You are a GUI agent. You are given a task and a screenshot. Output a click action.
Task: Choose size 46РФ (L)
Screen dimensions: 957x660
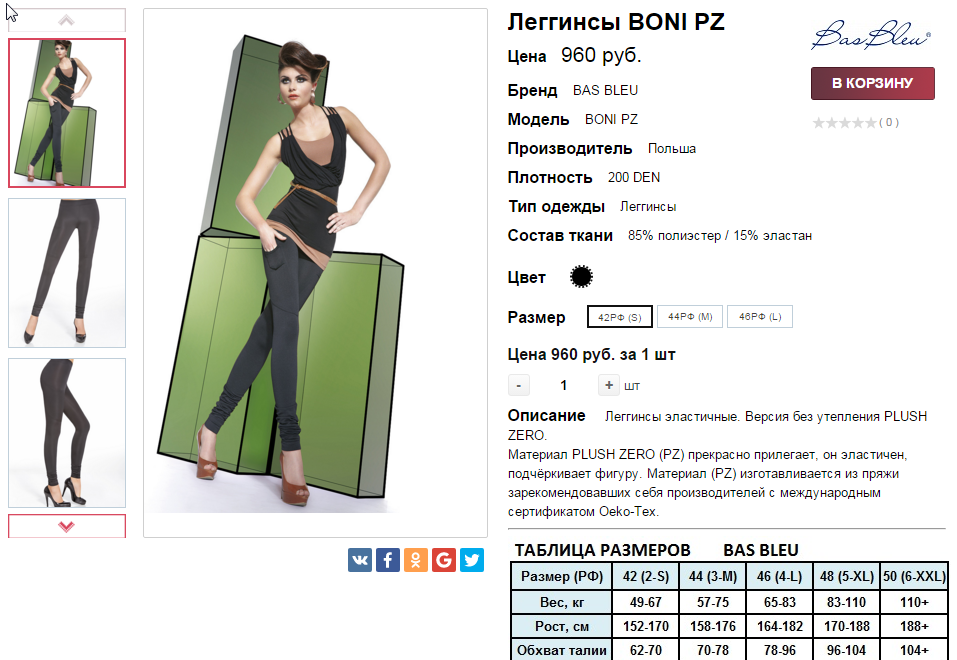coord(760,317)
